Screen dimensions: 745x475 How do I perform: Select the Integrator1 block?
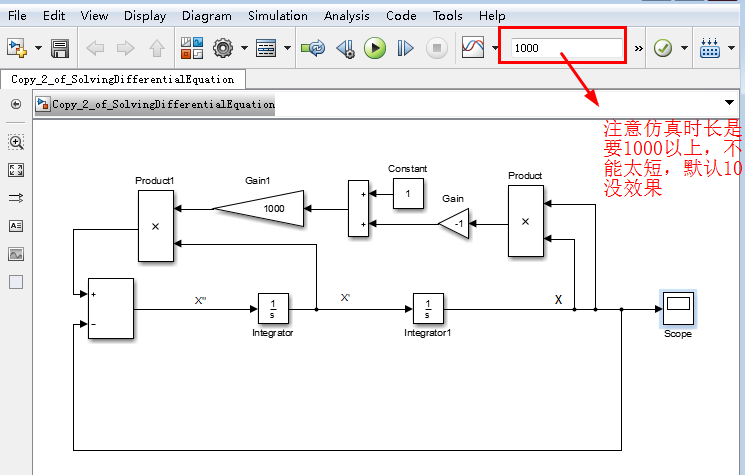(x=428, y=309)
